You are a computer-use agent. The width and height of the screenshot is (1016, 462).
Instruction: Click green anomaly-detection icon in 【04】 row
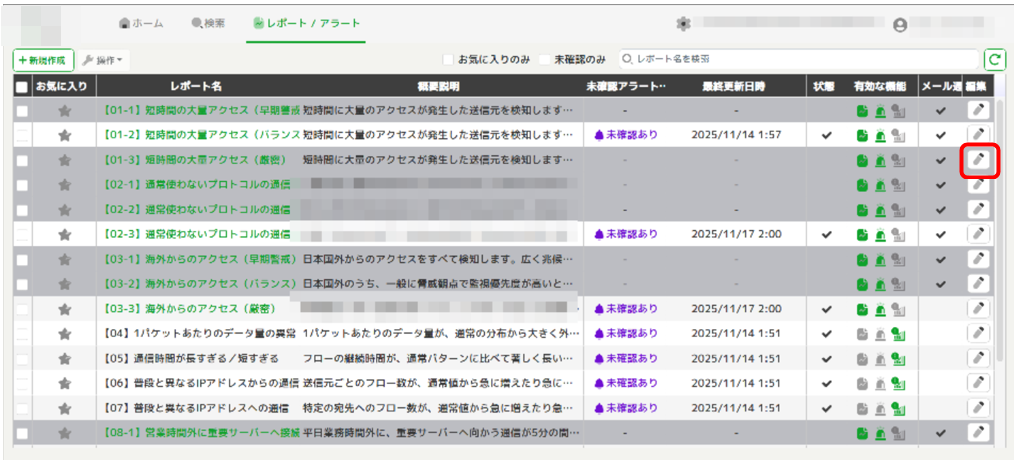click(x=898, y=334)
